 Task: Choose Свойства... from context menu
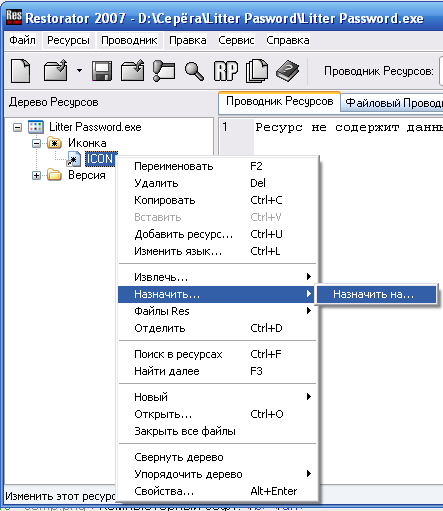(x=217, y=491)
